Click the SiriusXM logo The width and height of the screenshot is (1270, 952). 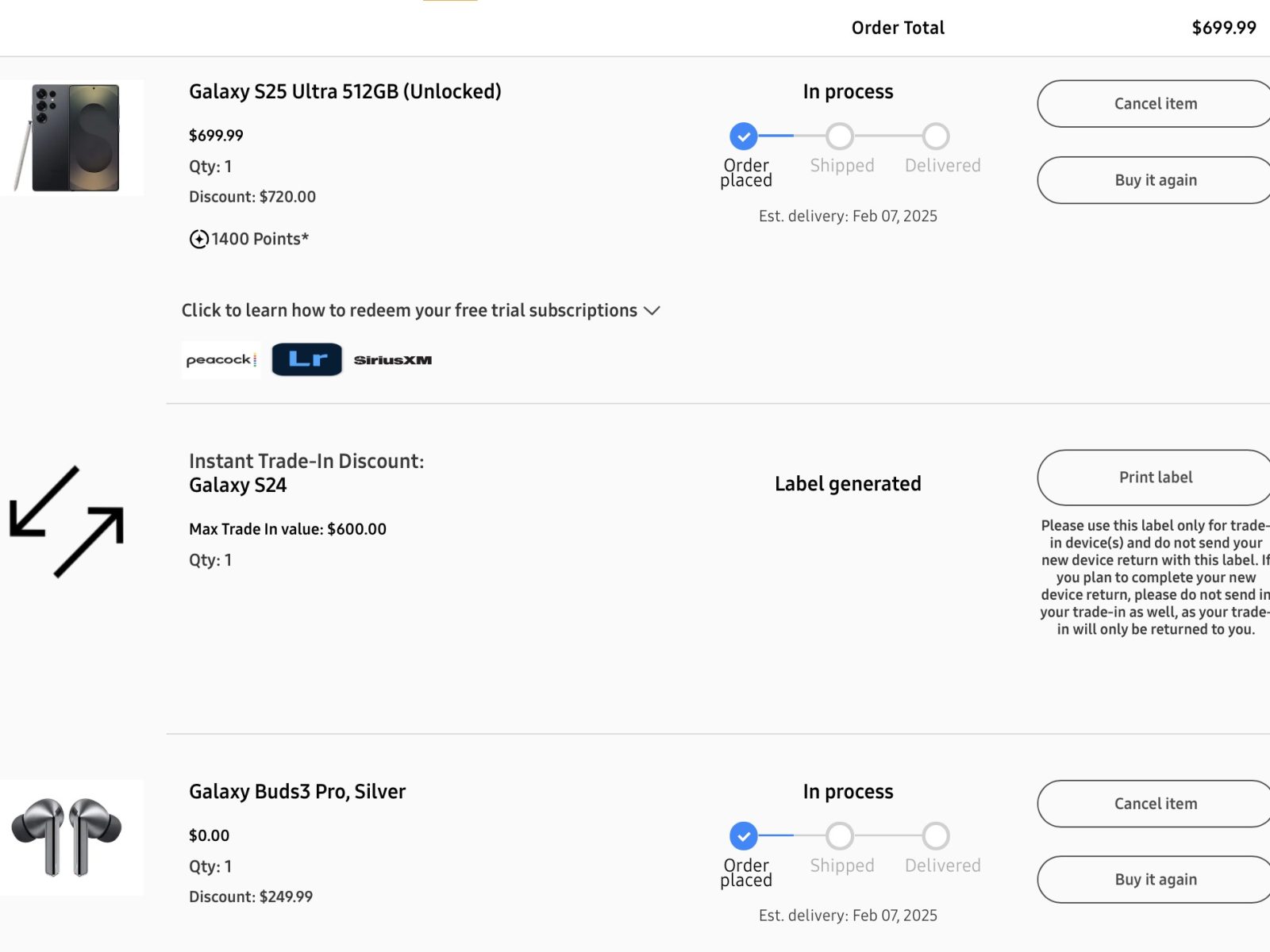393,360
